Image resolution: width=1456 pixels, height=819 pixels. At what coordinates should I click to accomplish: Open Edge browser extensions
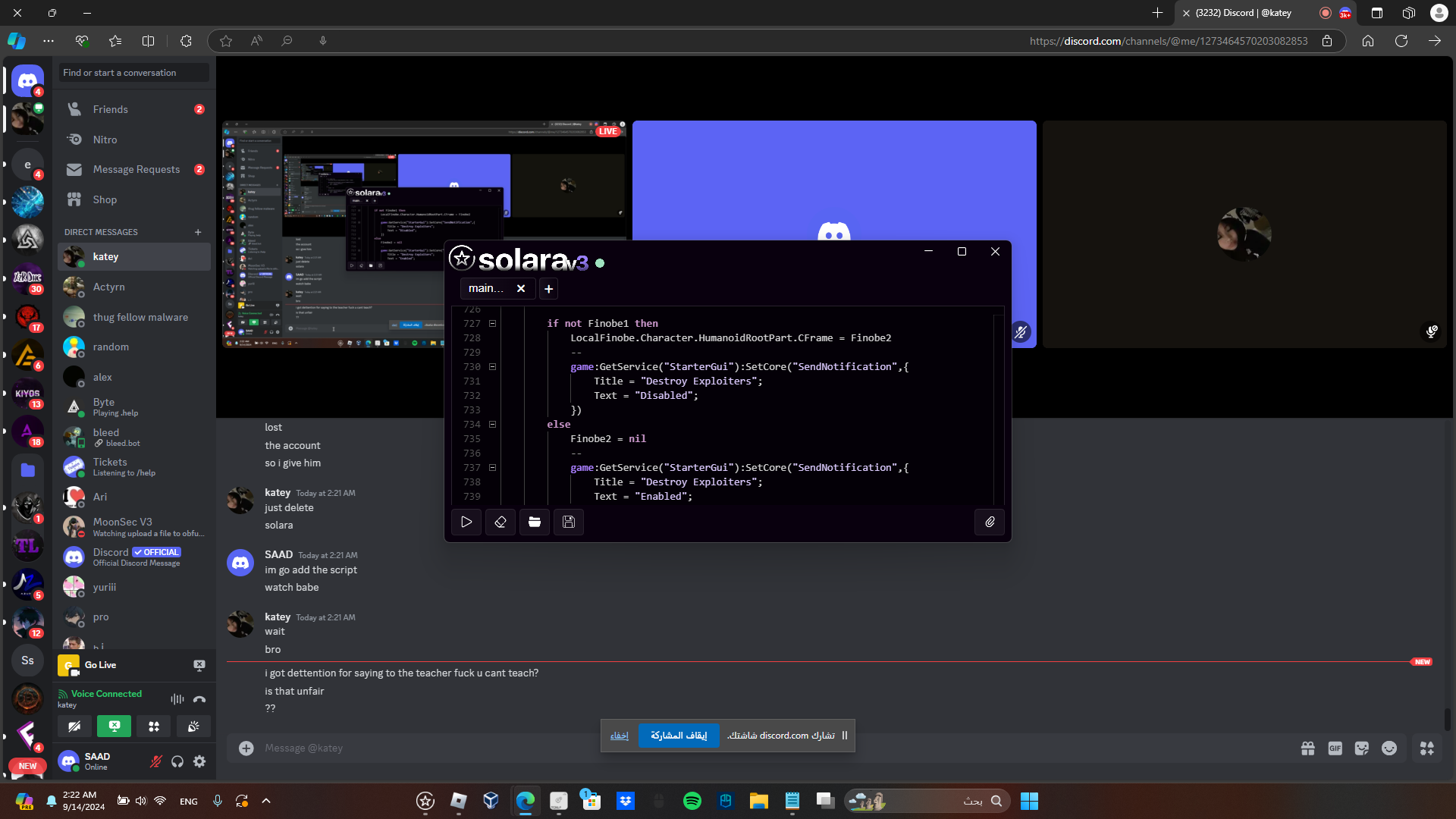tap(186, 41)
